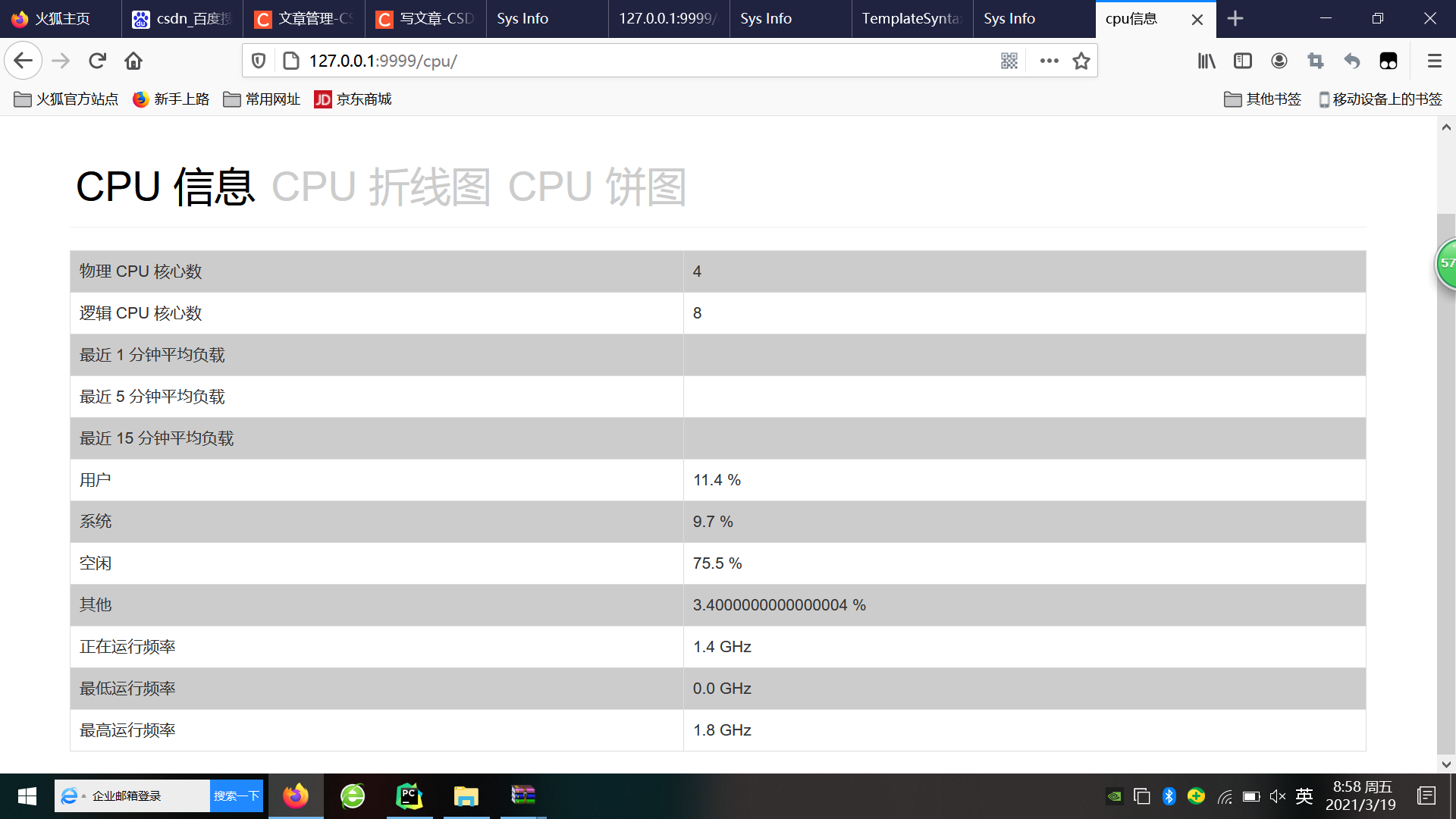Toggle the browser sidebar
Image resolution: width=1456 pixels, height=819 pixels.
point(1242,61)
